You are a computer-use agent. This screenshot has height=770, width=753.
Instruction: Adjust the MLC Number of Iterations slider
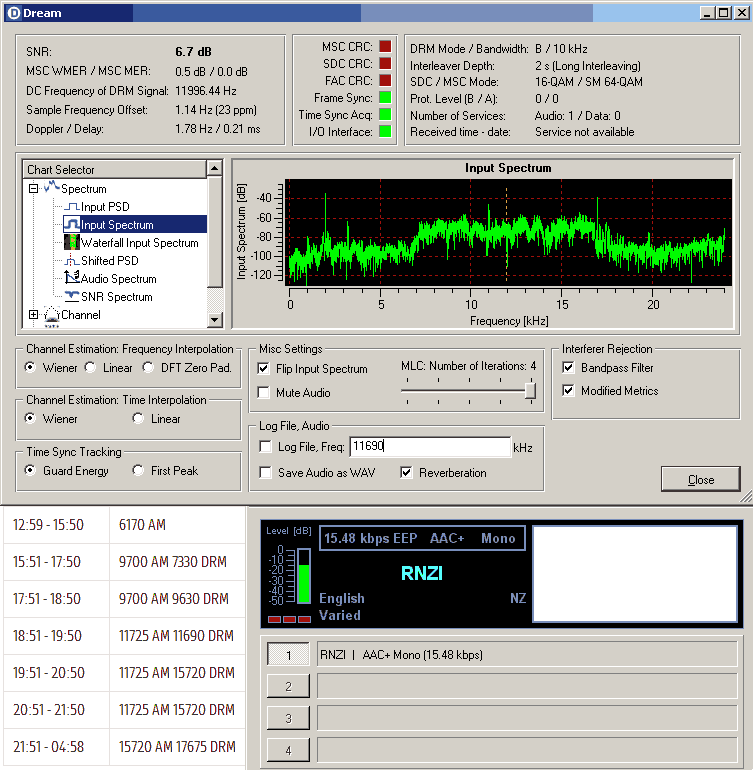(x=530, y=391)
